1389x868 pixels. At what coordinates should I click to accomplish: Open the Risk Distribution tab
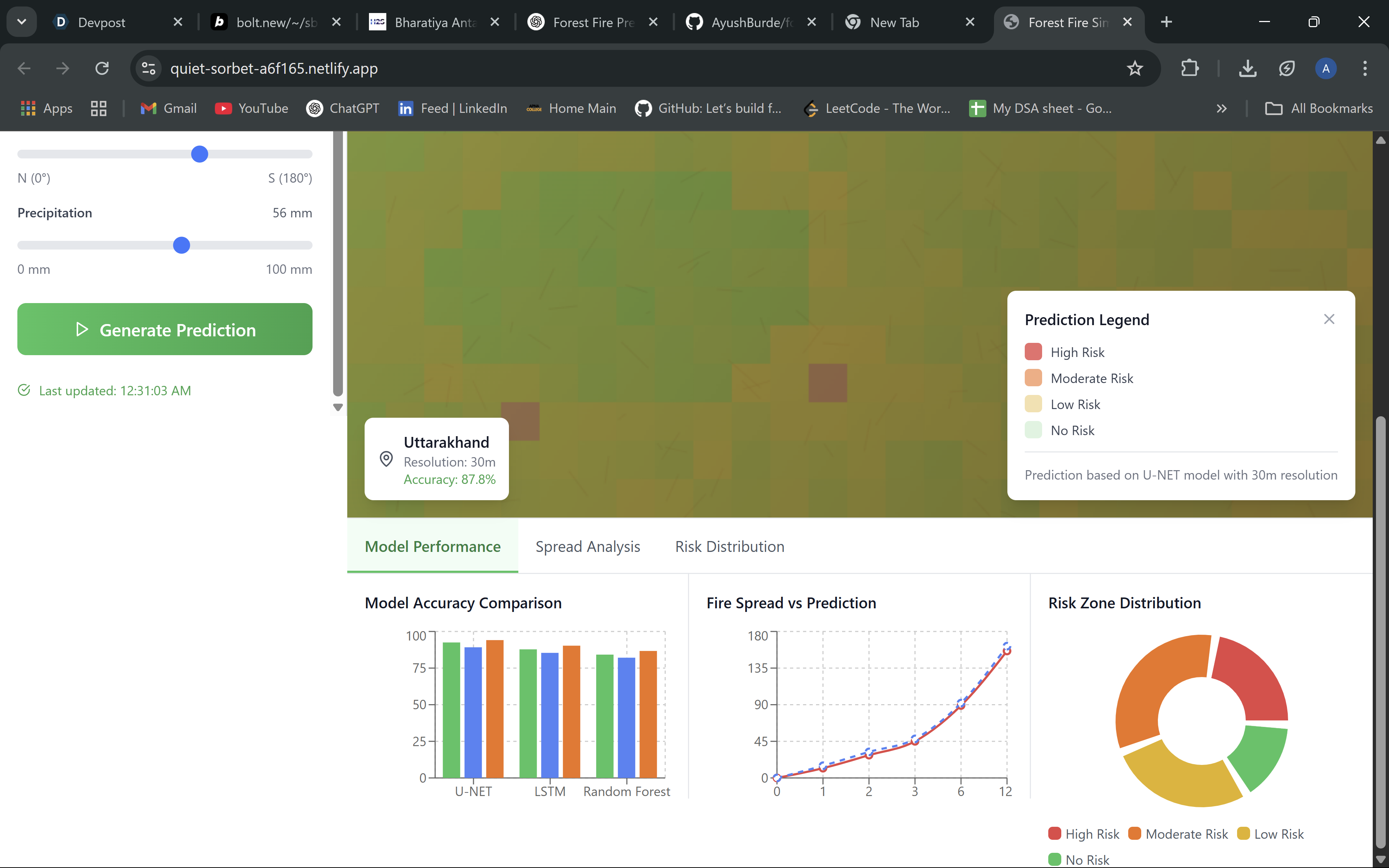coord(729,546)
